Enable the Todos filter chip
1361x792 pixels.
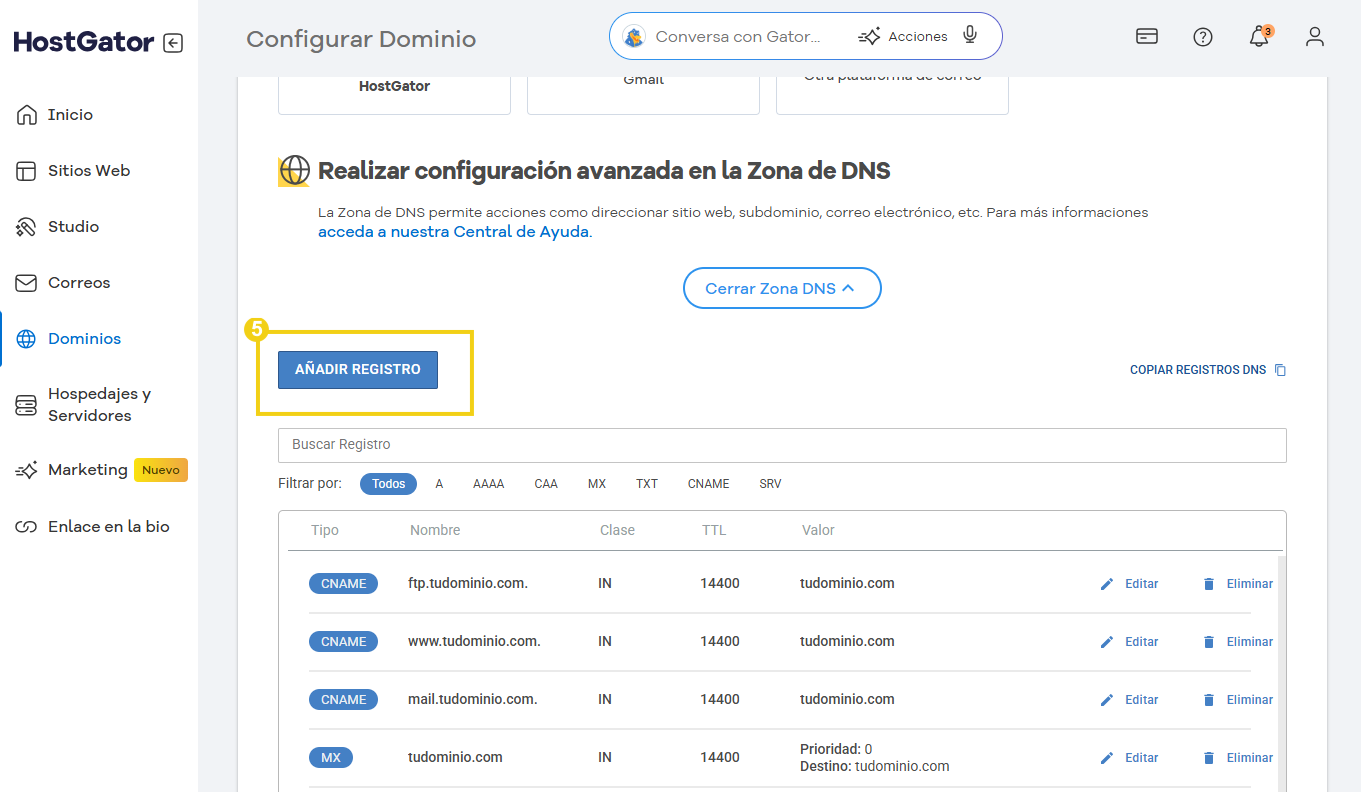point(388,483)
